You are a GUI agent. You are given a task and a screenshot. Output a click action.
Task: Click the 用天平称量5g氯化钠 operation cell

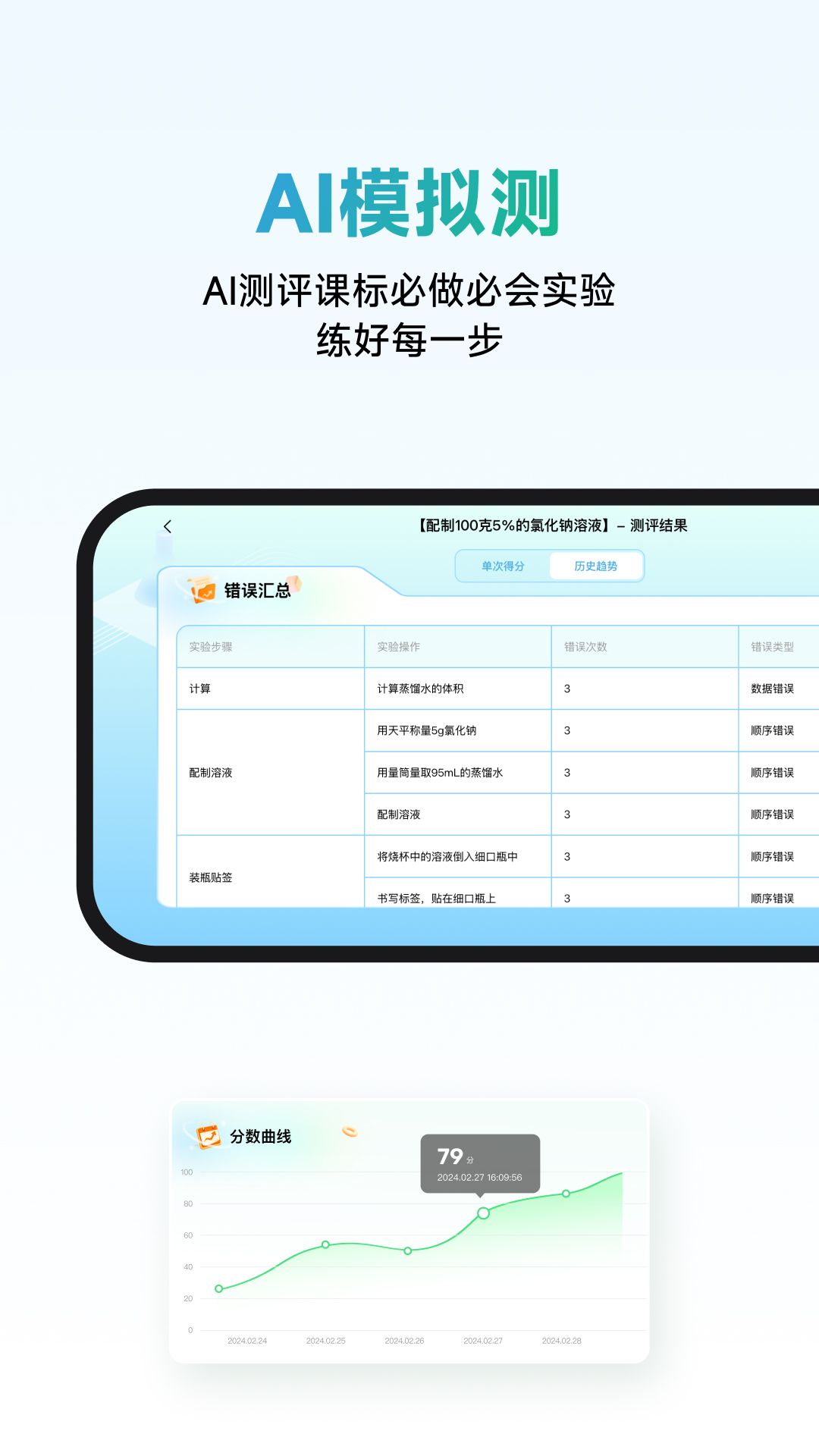427,730
